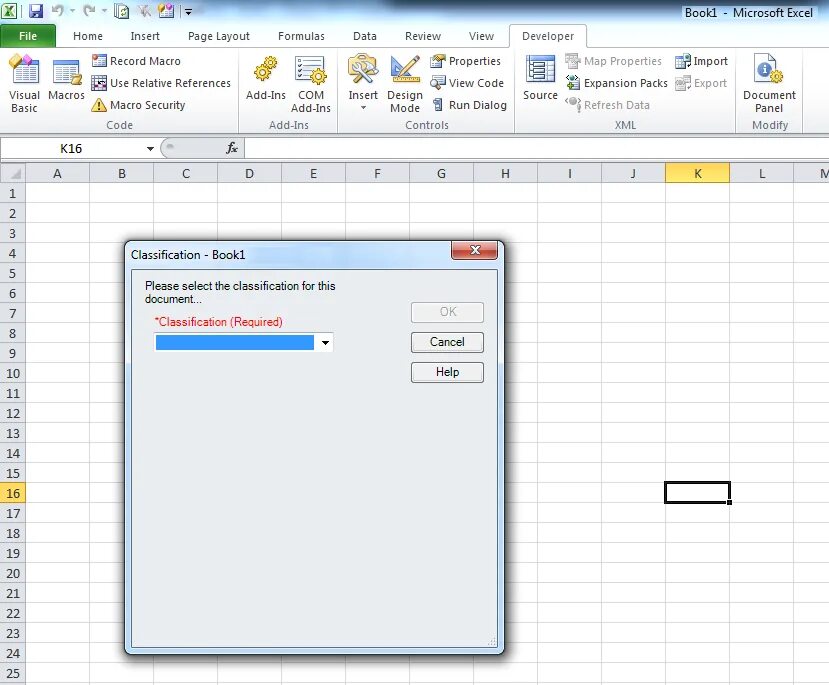The width and height of the screenshot is (829, 685).
Task: Click the dialog resize grip corner
Action: point(492,641)
